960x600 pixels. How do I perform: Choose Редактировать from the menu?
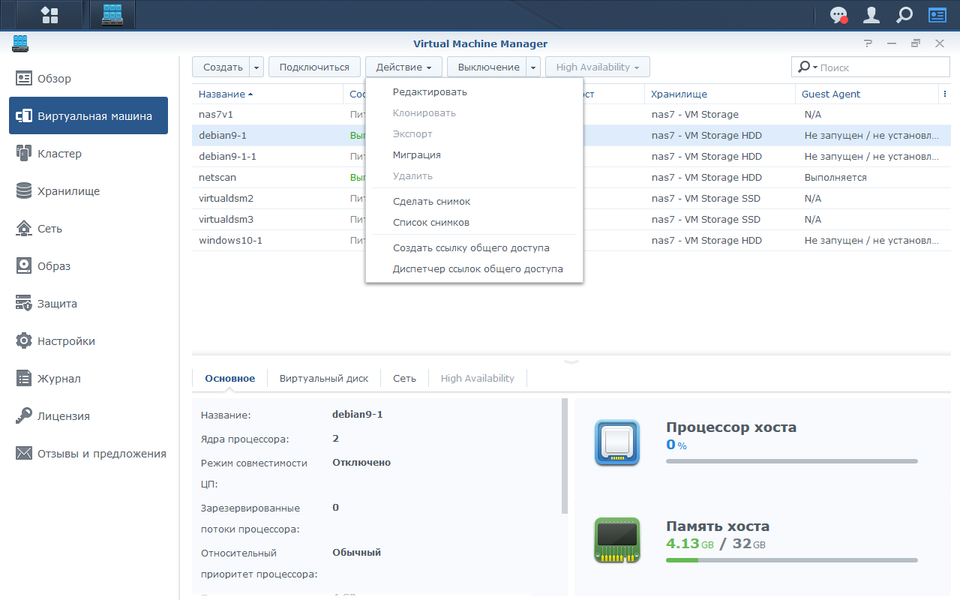coord(430,92)
